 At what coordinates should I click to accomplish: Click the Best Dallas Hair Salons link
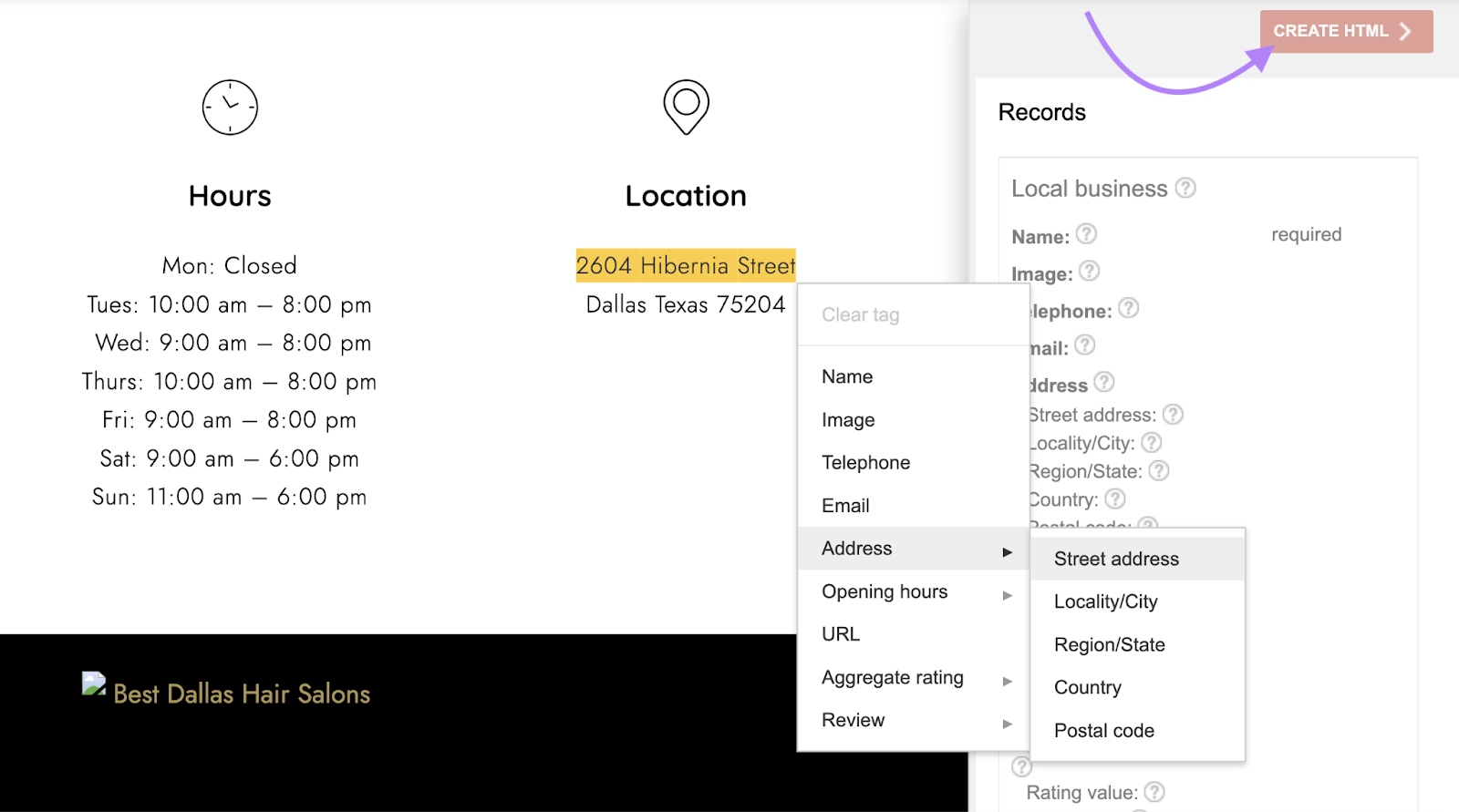(x=242, y=694)
